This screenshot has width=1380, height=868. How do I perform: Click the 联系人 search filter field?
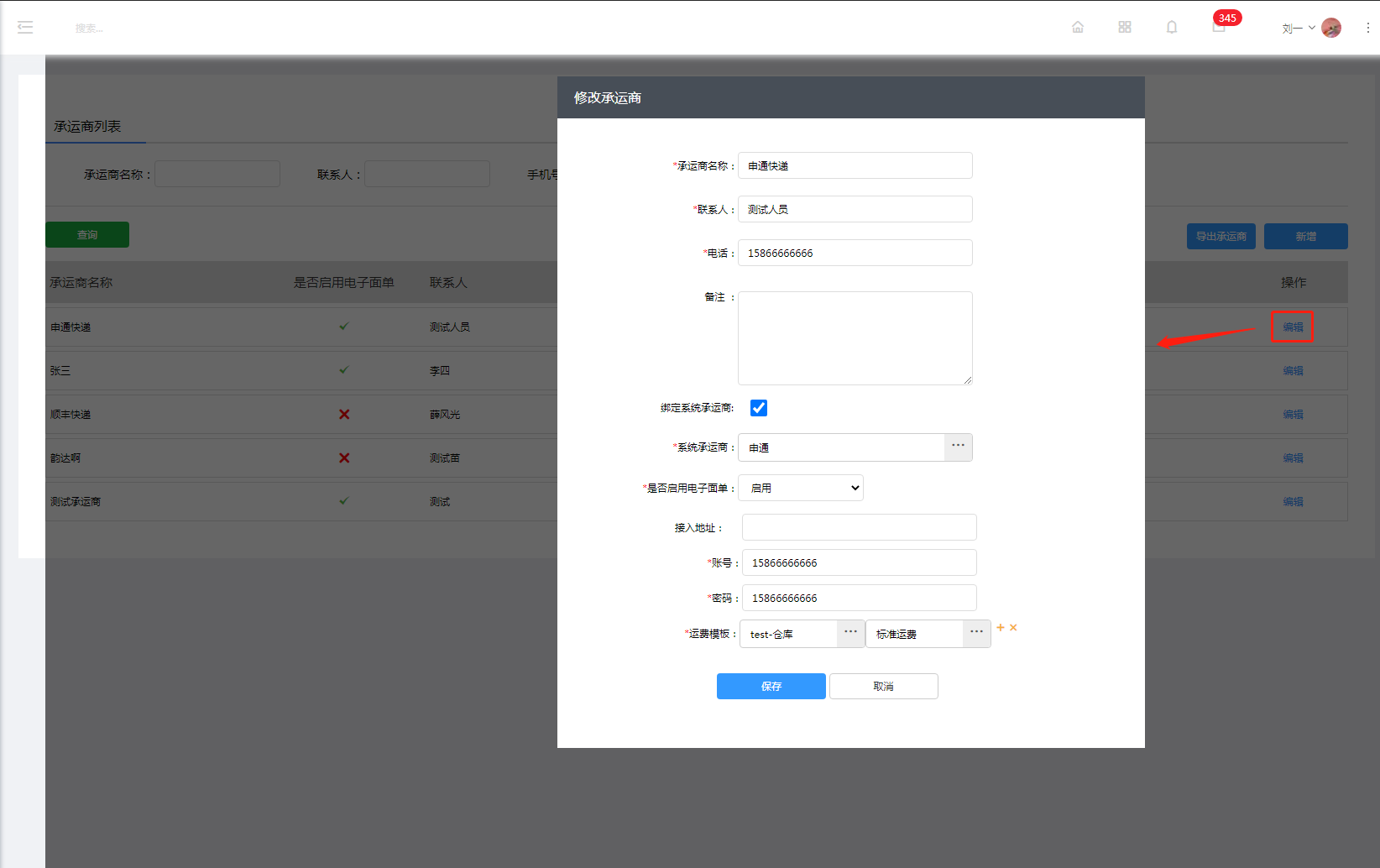click(x=427, y=174)
